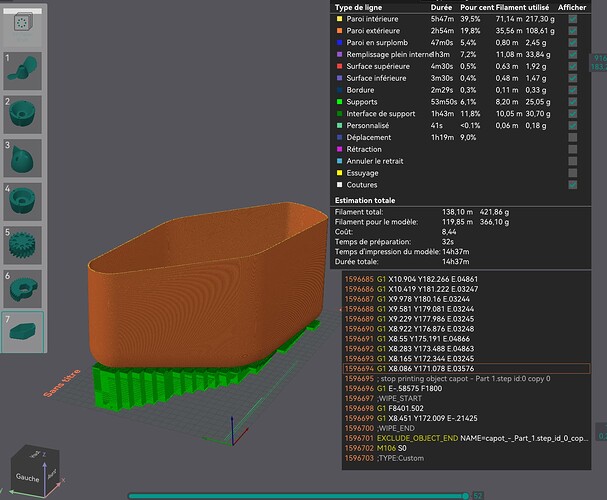The image size is (607, 500).
Task: Toggle Remplissage plein interne checkbox
Action: tap(573, 55)
